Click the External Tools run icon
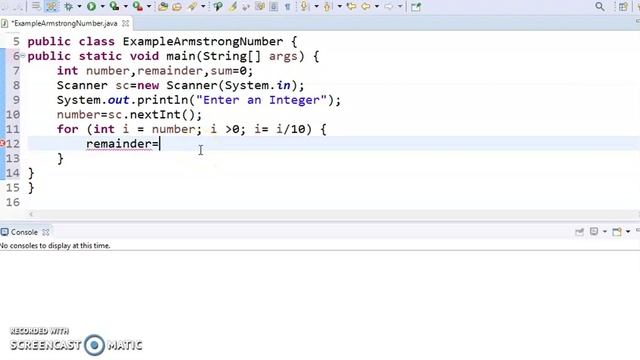Viewport: 640px width, 360px height. pos(138,7)
